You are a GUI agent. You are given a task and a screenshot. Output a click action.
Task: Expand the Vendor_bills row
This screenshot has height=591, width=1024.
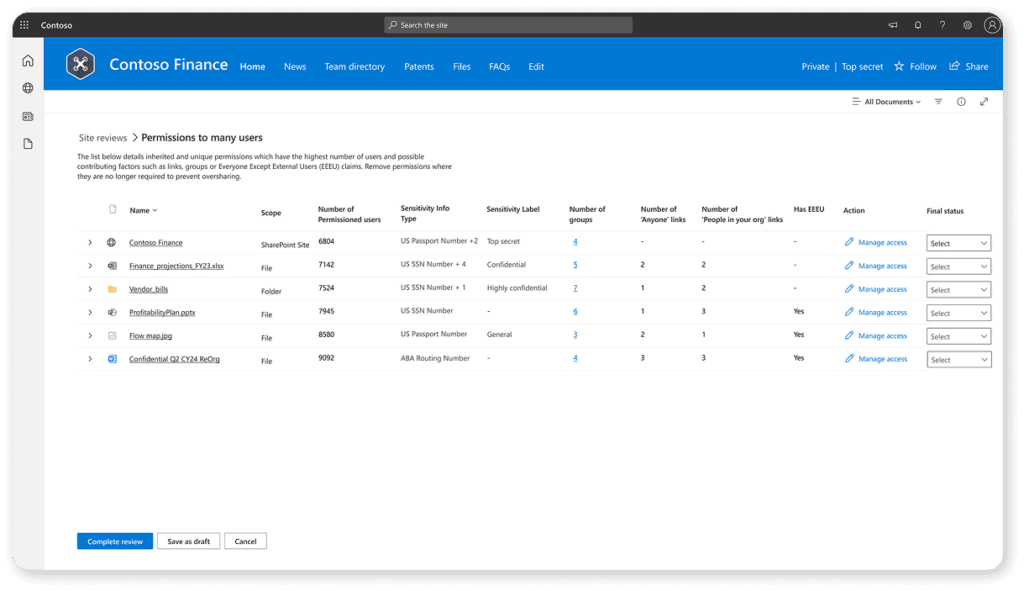click(90, 289)
